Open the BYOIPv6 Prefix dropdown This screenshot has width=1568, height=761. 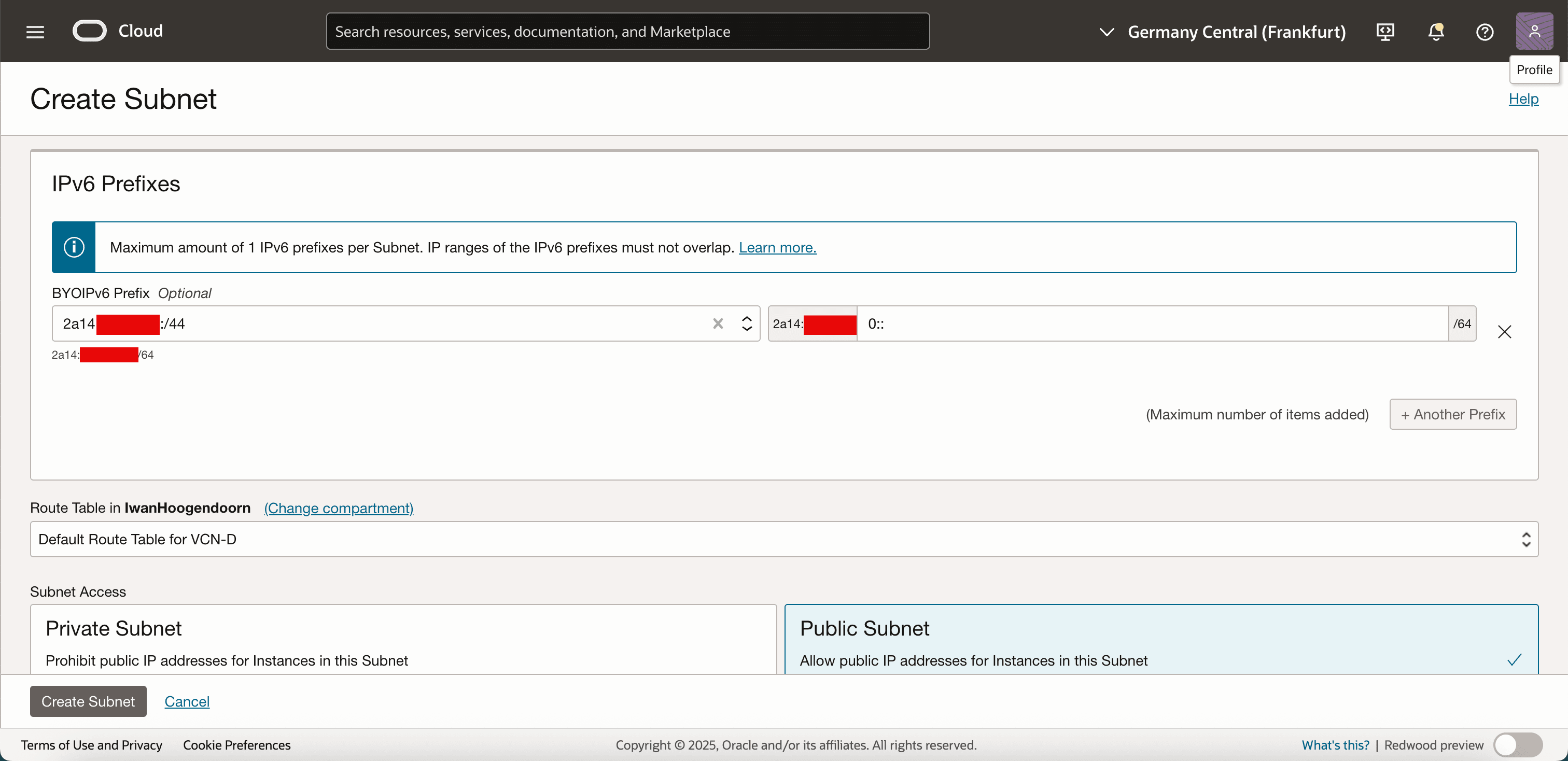pyautogui.click(x=746, y=323)
